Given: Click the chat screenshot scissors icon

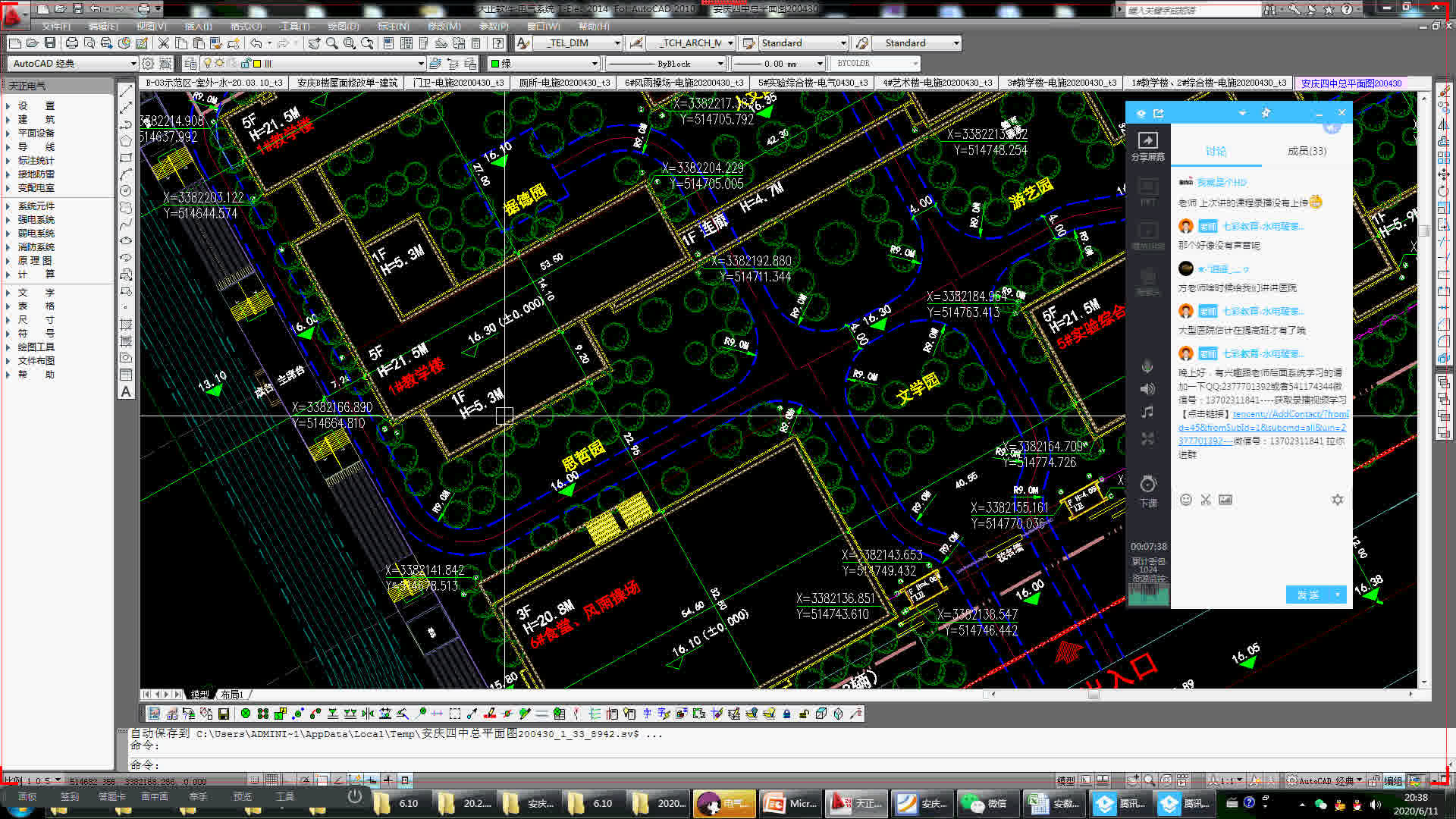Looking at the screenshot, I should tap(1206, 500).
